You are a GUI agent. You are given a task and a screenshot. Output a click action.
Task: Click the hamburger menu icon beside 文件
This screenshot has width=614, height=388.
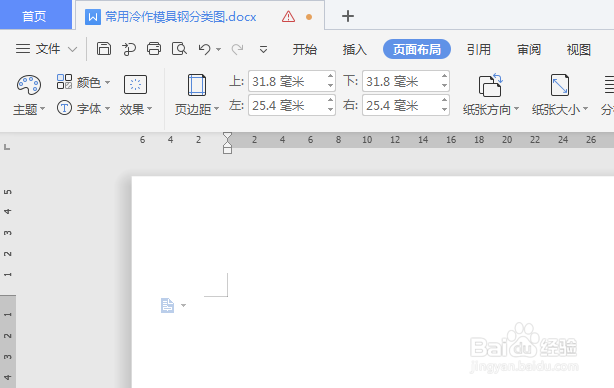coord(23,49)
